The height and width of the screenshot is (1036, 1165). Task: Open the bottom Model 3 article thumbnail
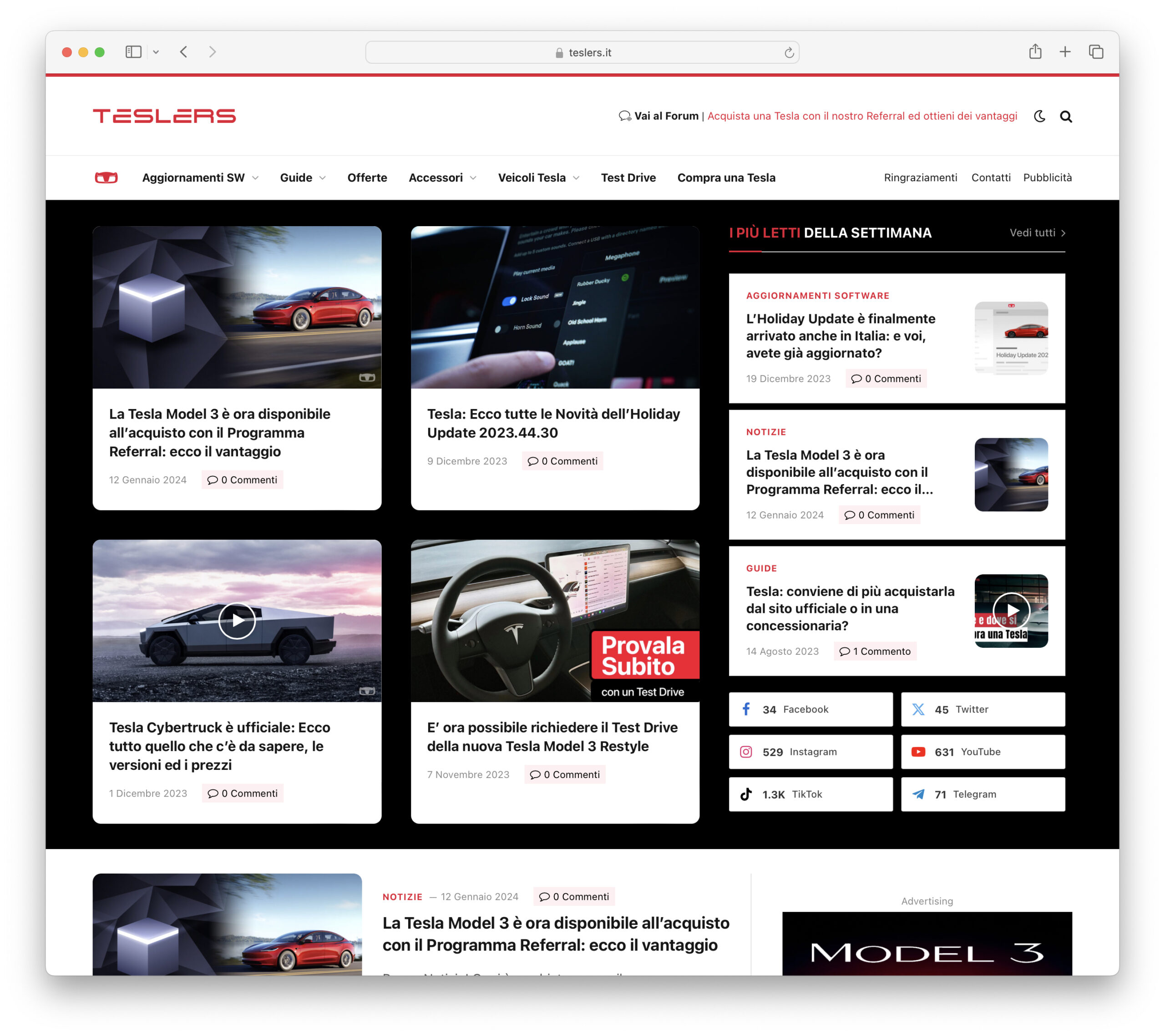(227, 925)
